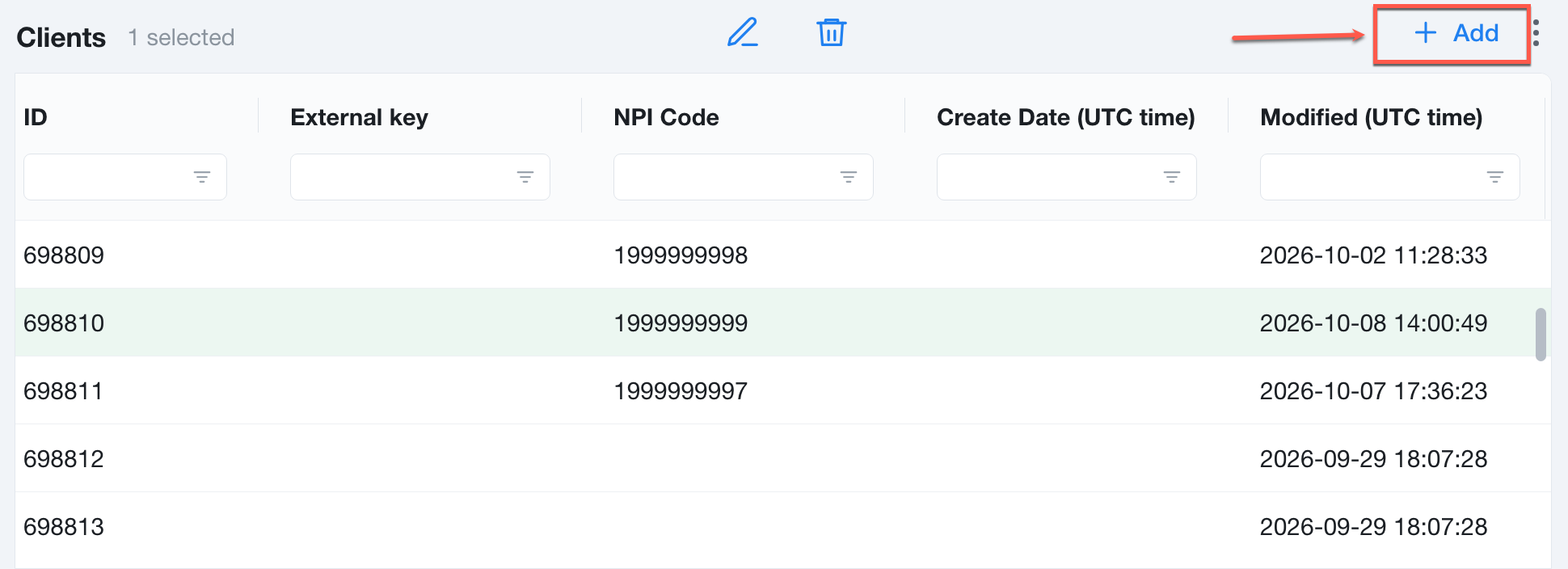
Task: Focus the NPI Code filter input
Action: 726,177
